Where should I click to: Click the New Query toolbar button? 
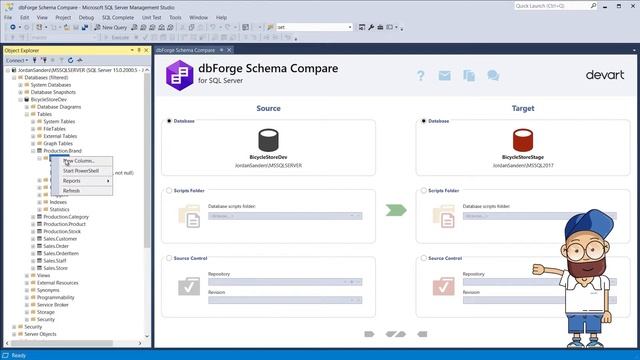tap(111, 27)
